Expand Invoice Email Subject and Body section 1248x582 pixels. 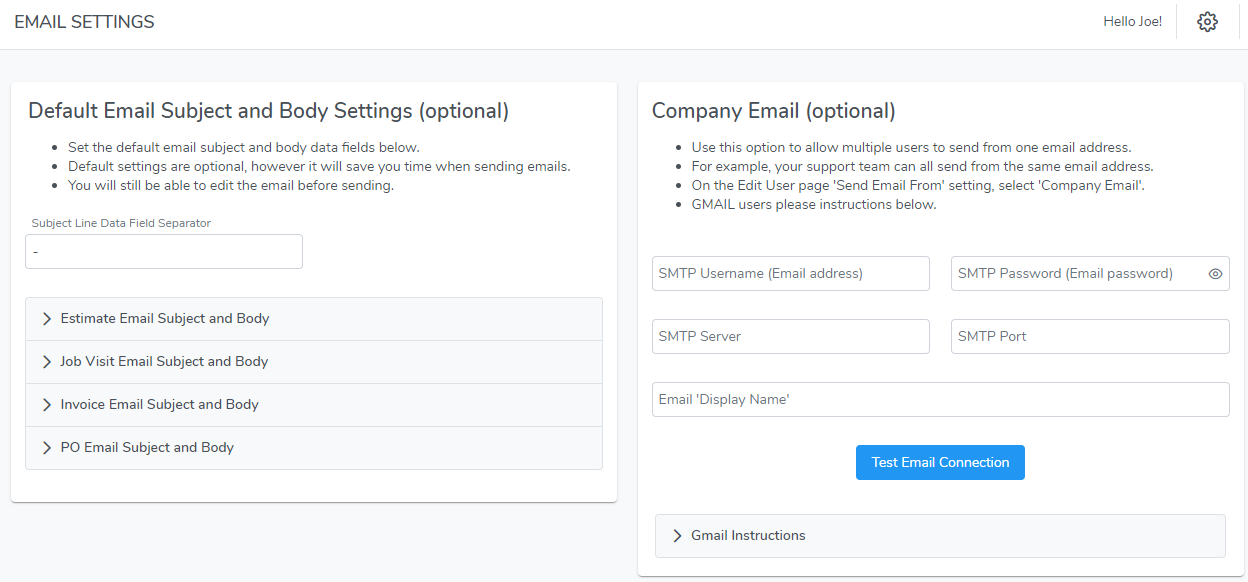[160, 404]
